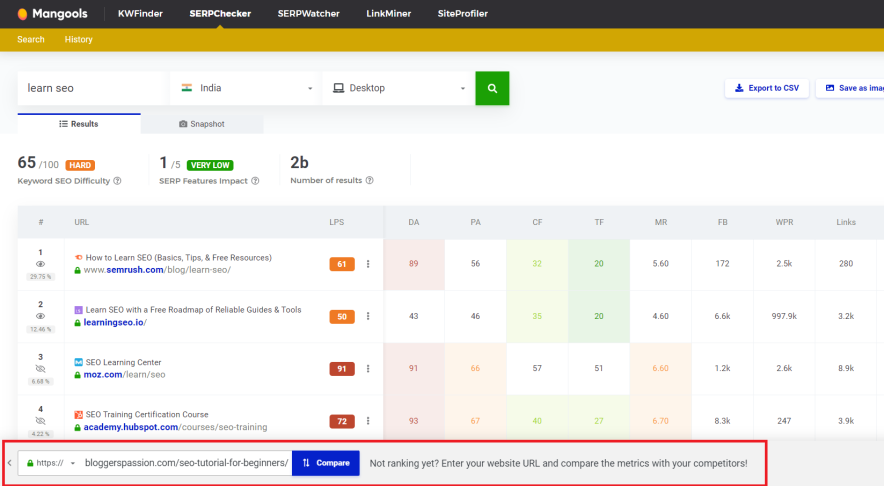
Task: Click semrush favicon icon in row 1
Action: pyautogui.click(x=78, y=258)
